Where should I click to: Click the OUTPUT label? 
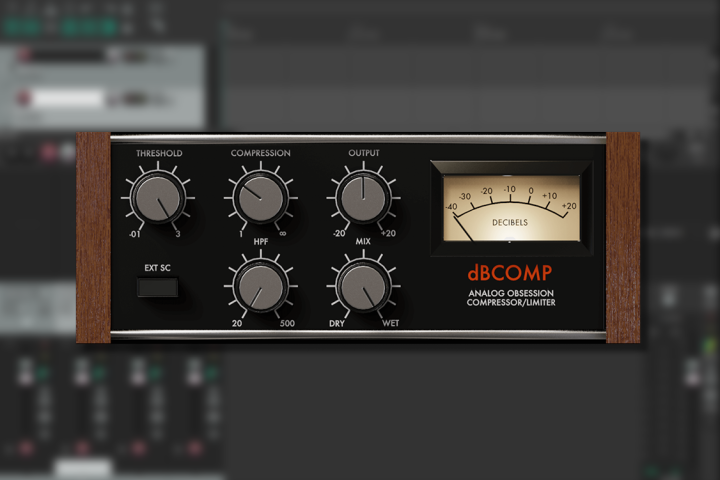click(x=364, y=153)
